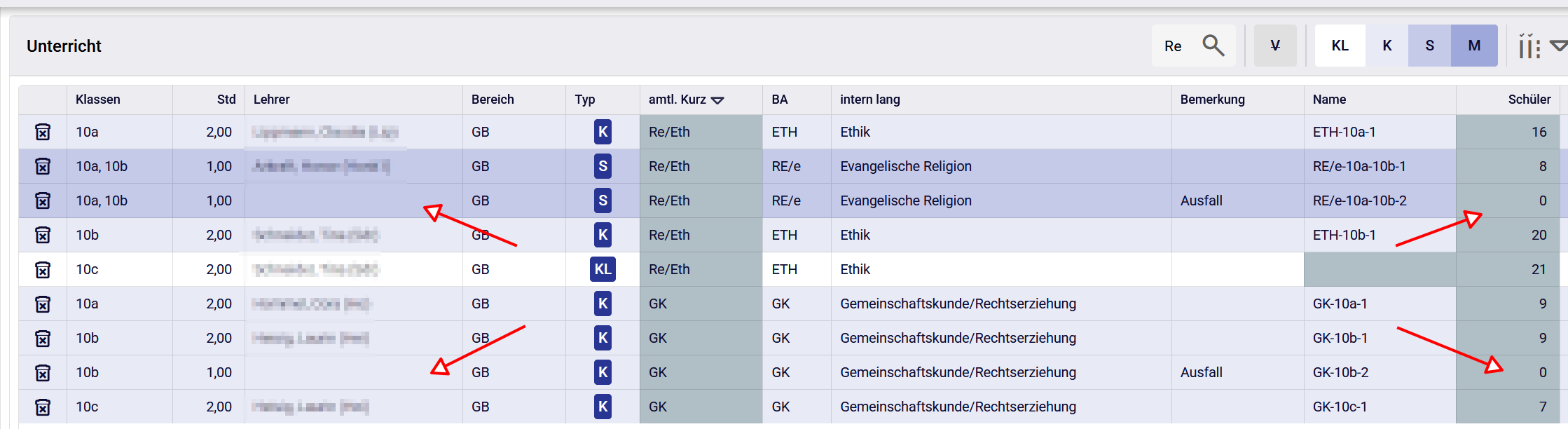Toggle the M type filter

1474,46
